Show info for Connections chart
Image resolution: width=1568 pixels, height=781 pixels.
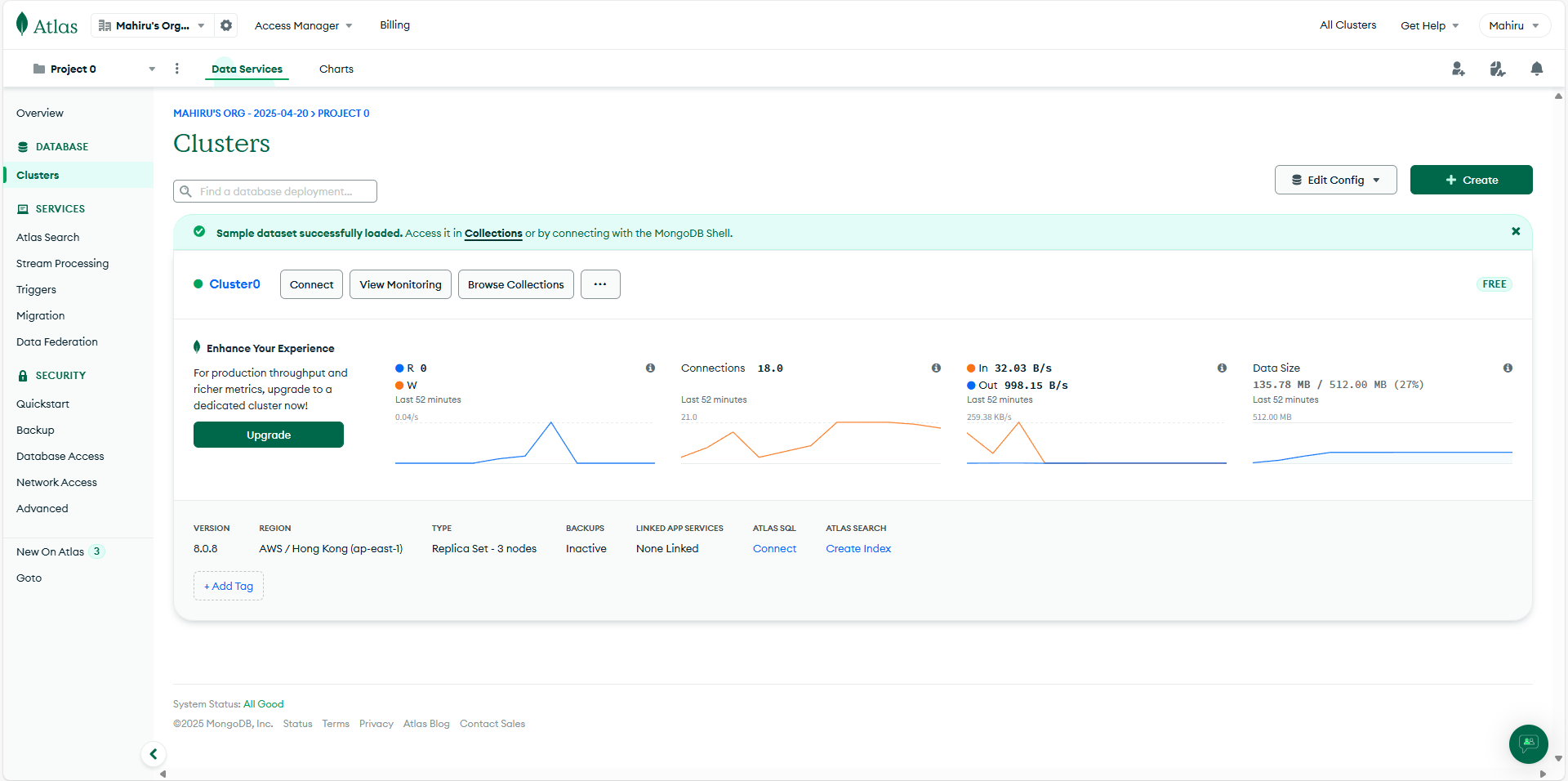(936, 368)
